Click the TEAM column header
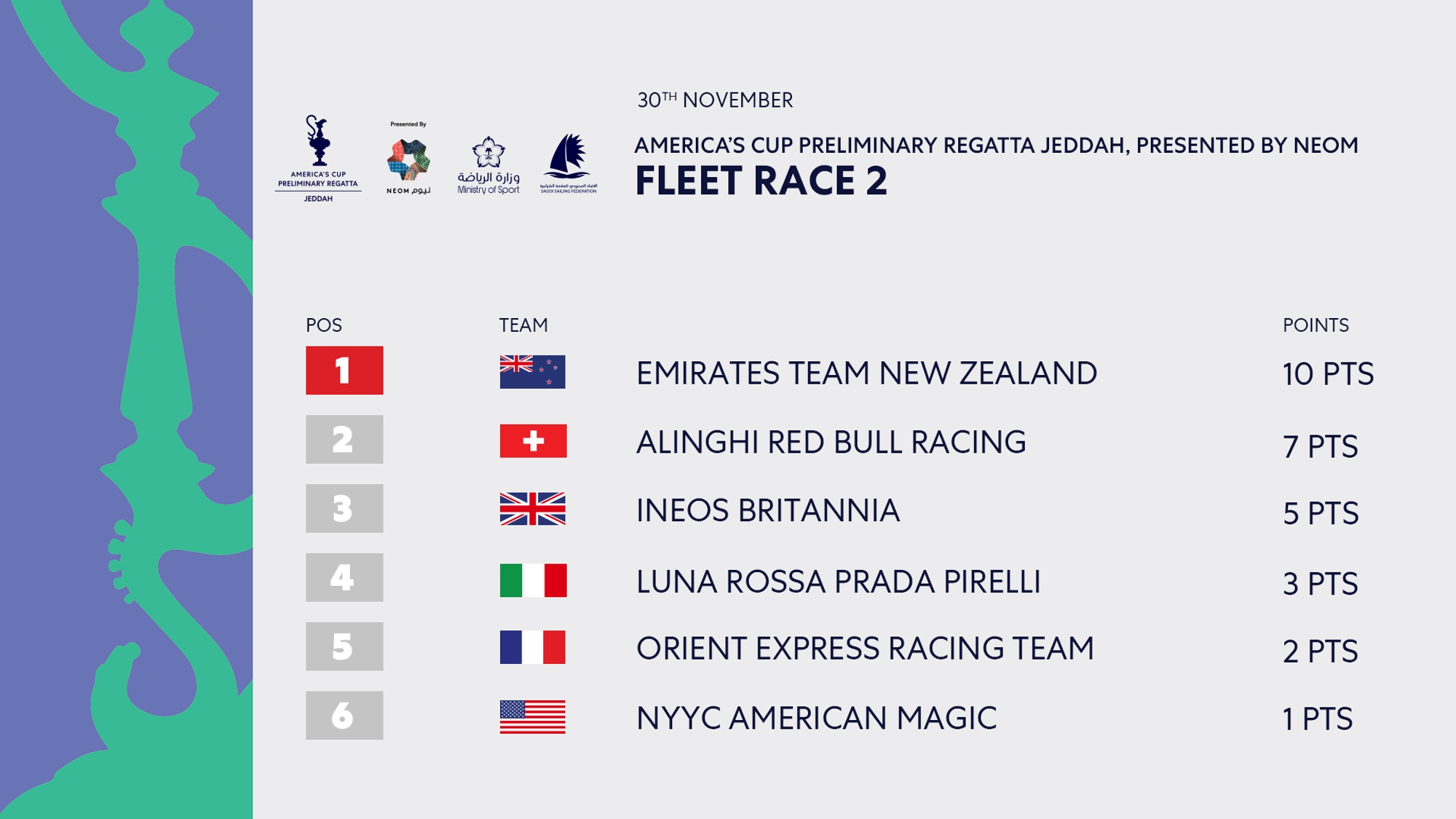 click(523, 325)
